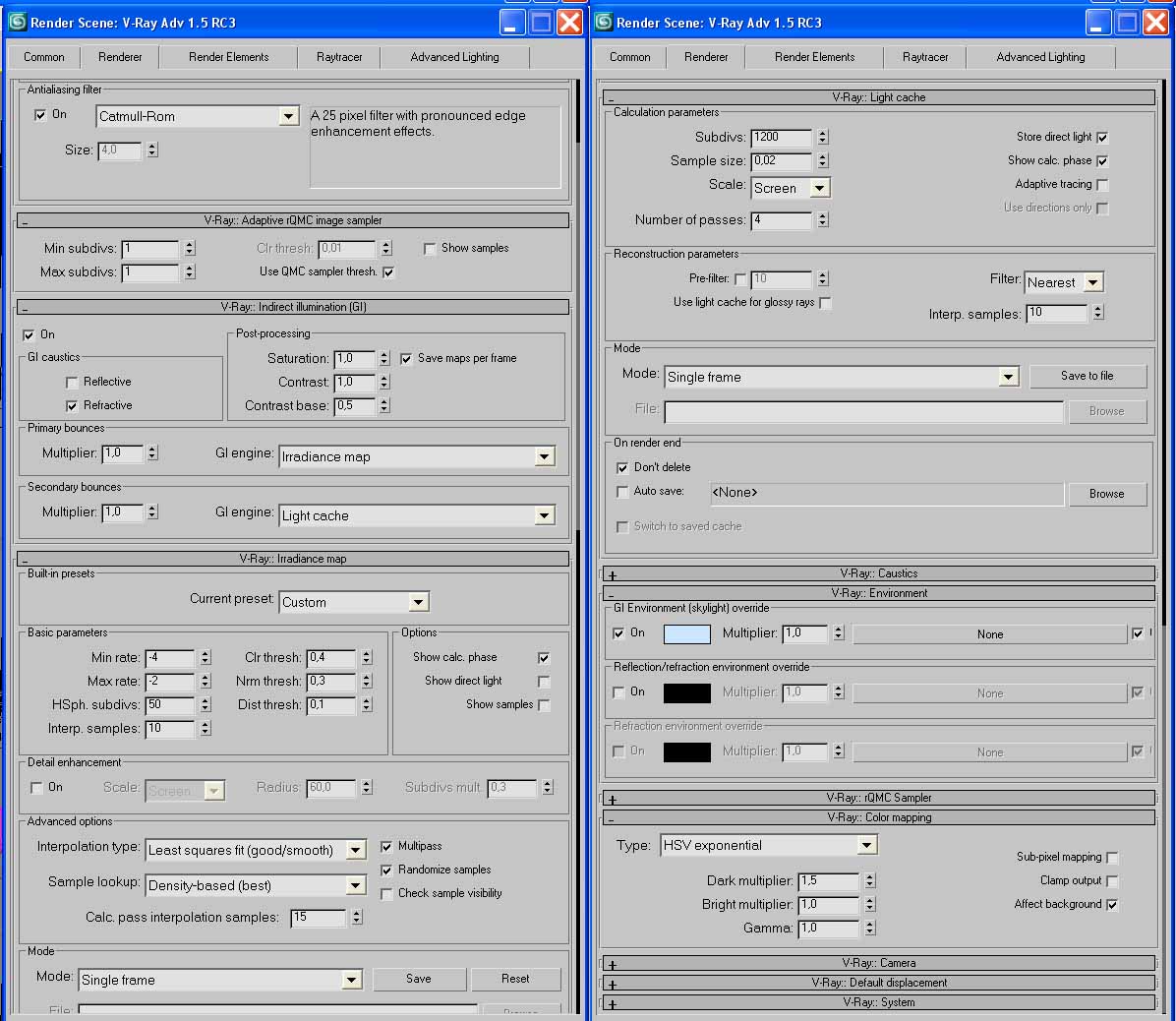Click the irradiance map Save button
The image size is (1176, 1021).
coord(419,979)
